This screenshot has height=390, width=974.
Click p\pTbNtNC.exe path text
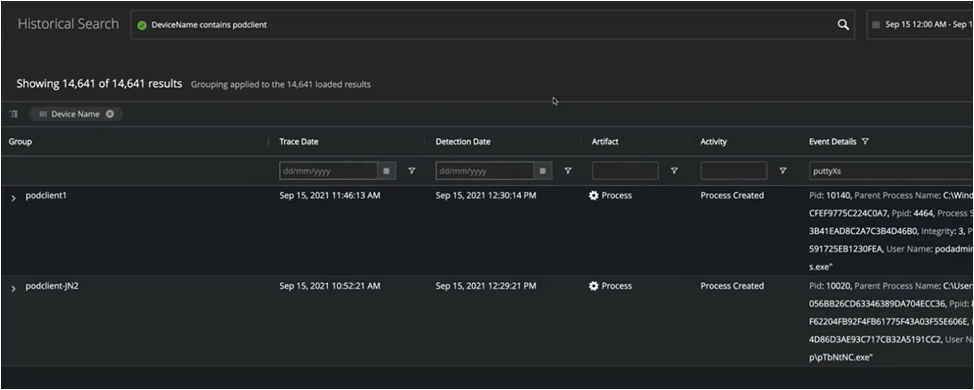(x=842, y=358)
